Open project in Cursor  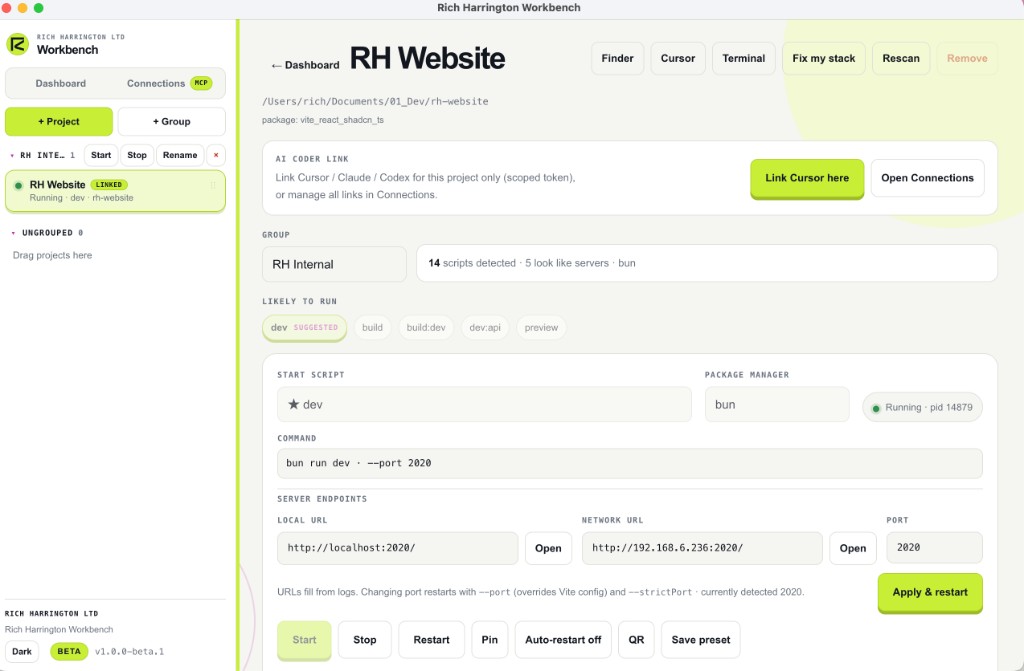678,58
